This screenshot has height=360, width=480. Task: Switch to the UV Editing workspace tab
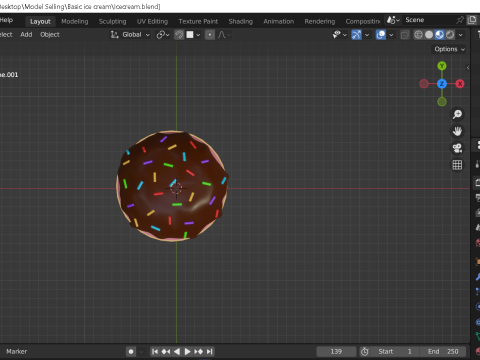tap(152, 21)
